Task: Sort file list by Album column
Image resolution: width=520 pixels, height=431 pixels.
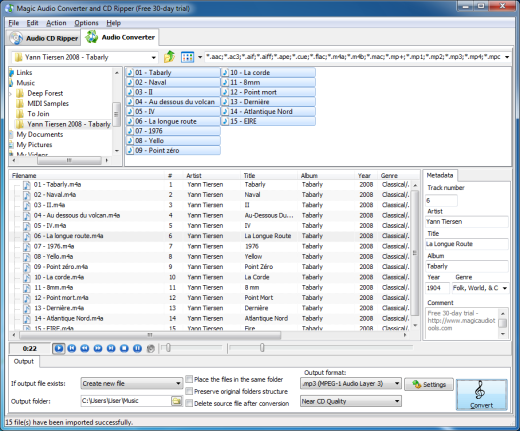Action: pos(325,176)
